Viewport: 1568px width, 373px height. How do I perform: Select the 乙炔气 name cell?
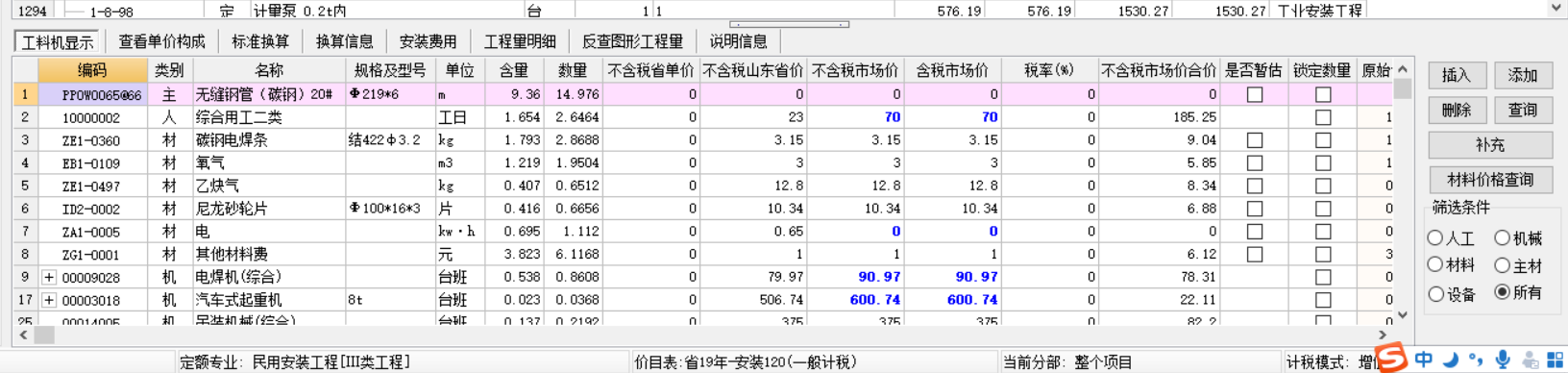pyautogui.click(x=269, y=186)
